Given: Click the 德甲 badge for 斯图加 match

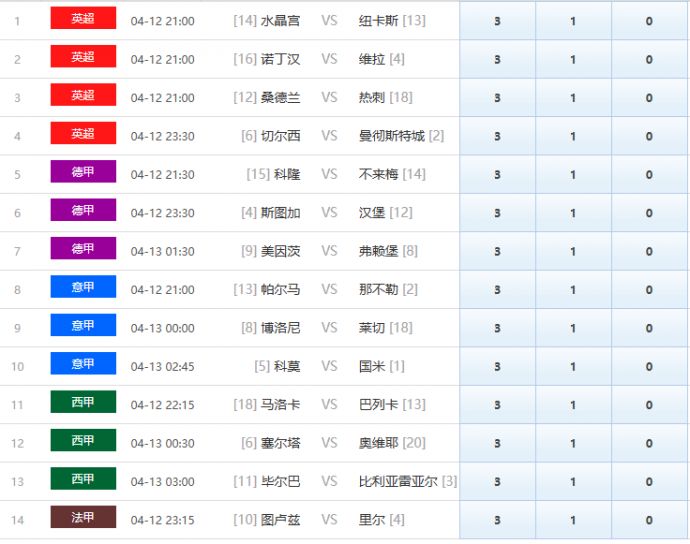Looking at the screenshot, I should (83, 210).
